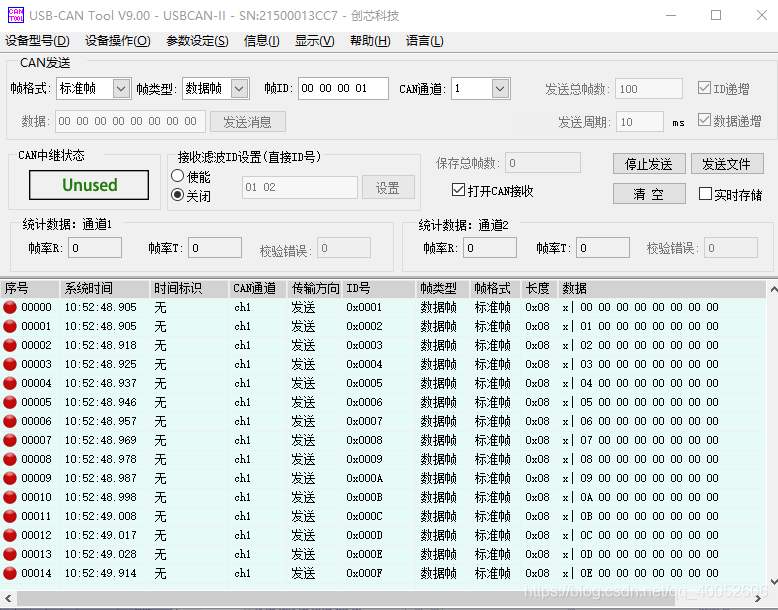Click the red status icon for row 00003
Viewport: 778px width, 610px height.
[11, 365]
